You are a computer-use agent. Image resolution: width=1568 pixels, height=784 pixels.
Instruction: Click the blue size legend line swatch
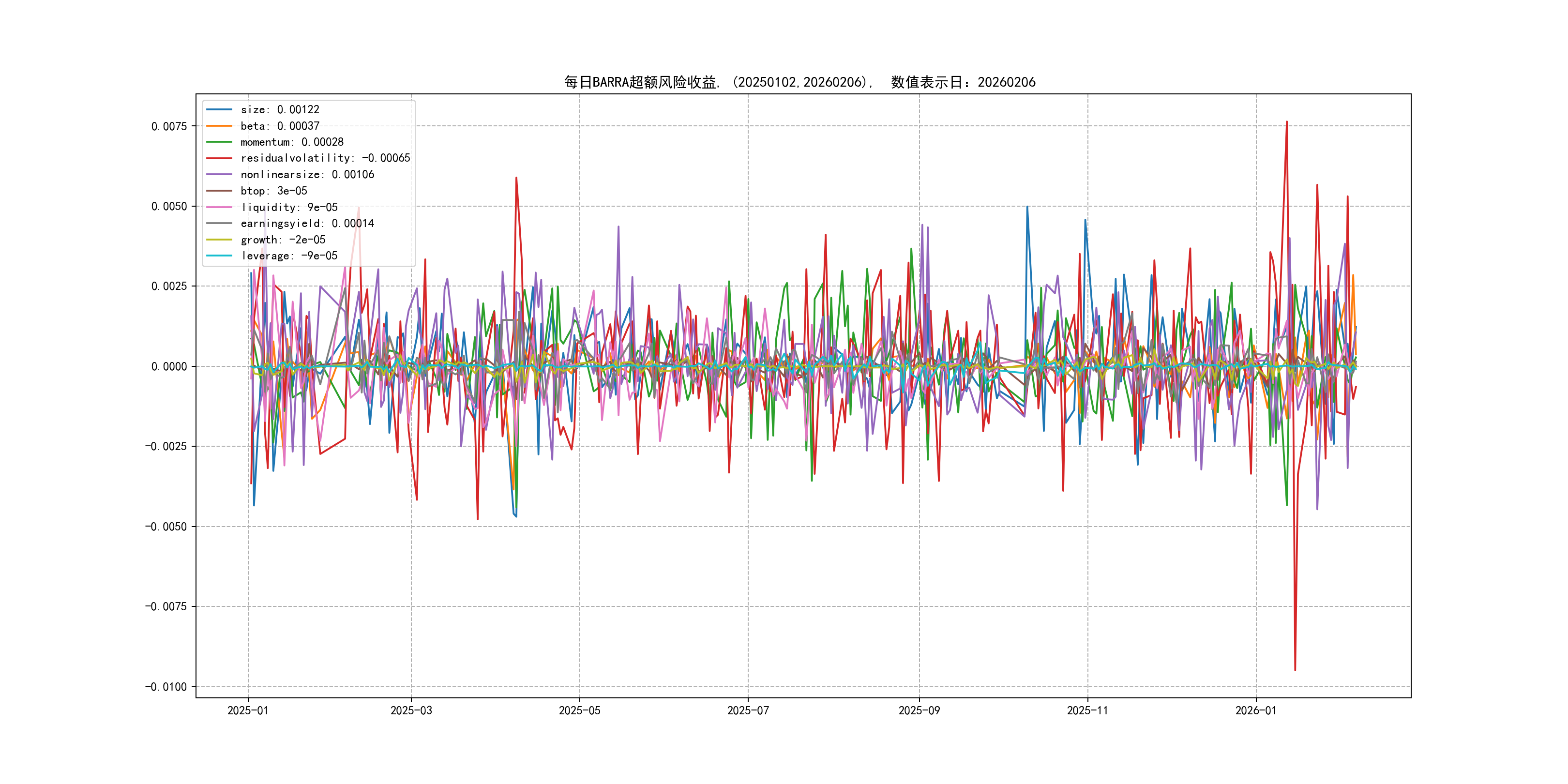[219, 109]
